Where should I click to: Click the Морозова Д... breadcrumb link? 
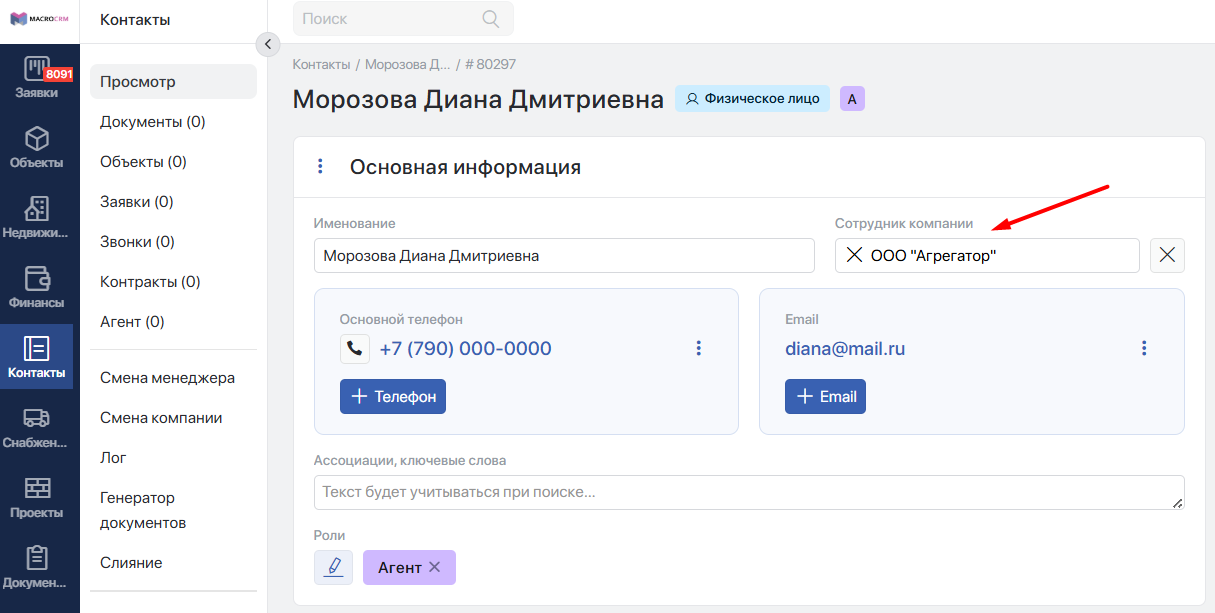[x=408, y=64]
